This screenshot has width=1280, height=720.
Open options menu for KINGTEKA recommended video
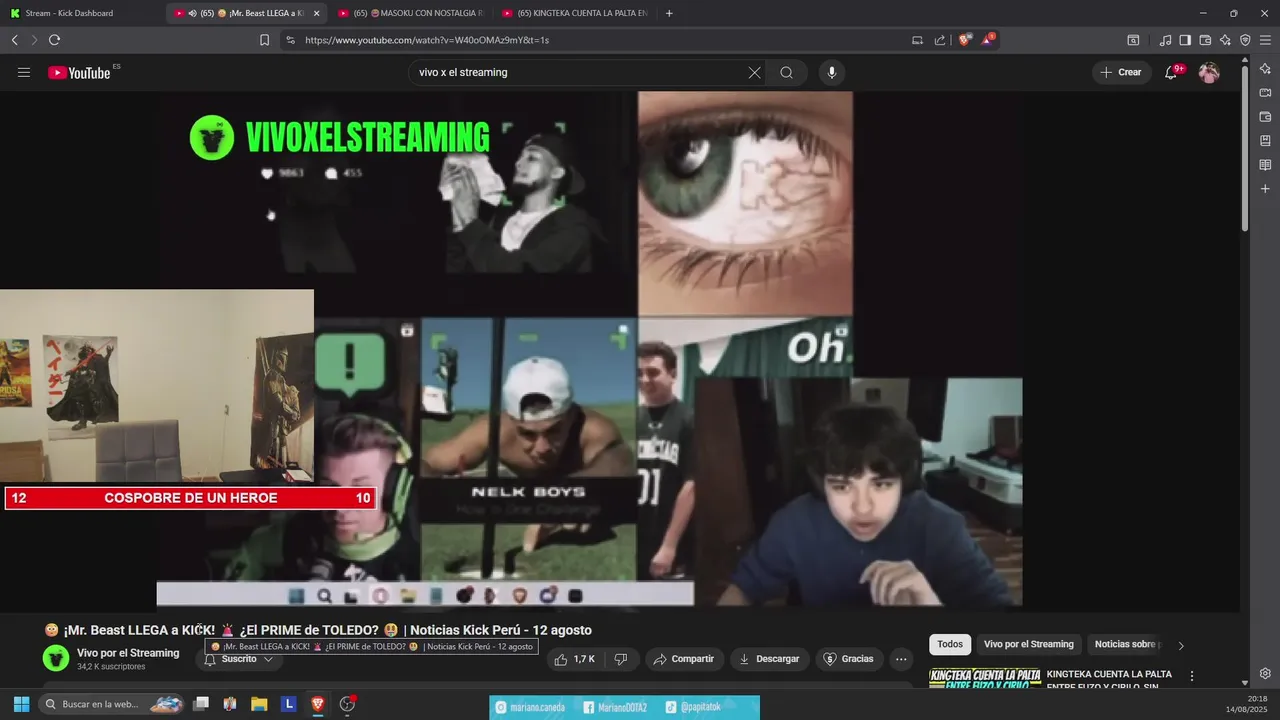[1191, 676]
